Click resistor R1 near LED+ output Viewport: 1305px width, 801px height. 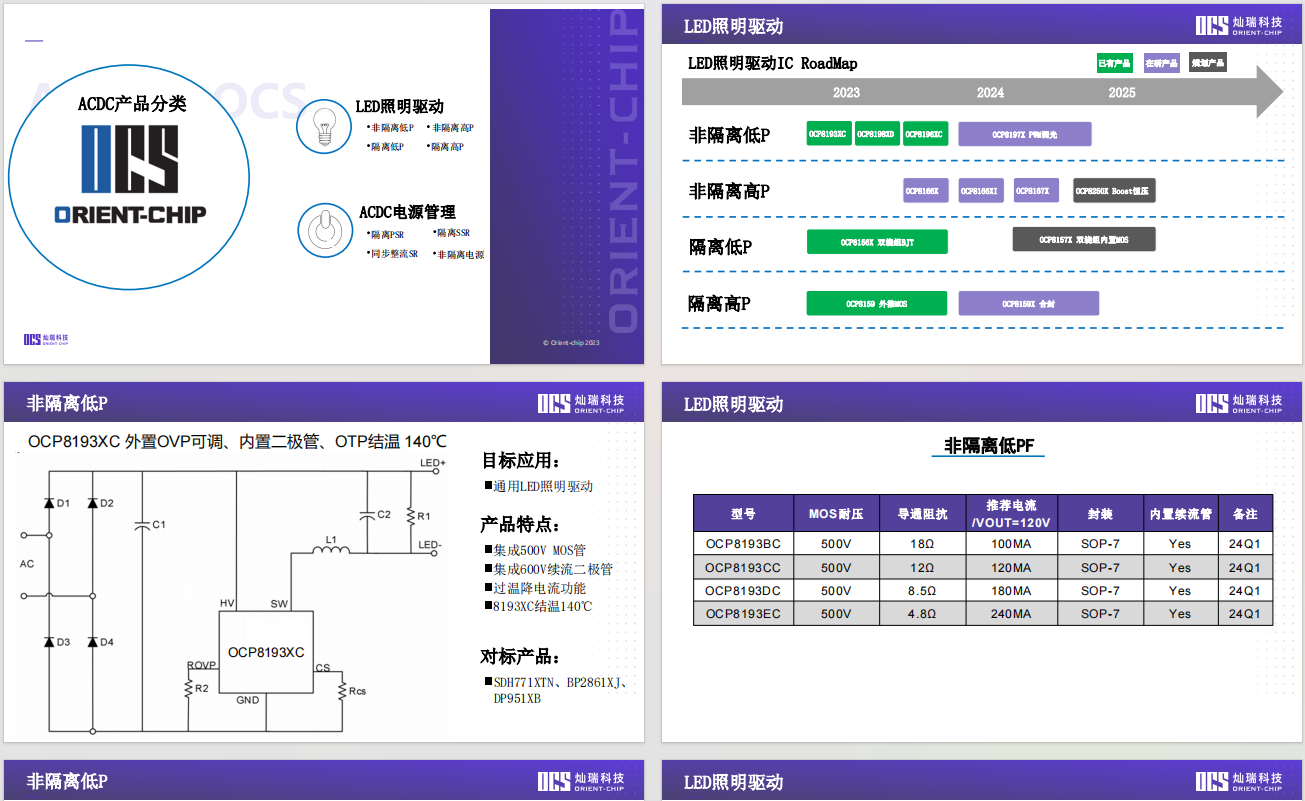pos(411,515)
